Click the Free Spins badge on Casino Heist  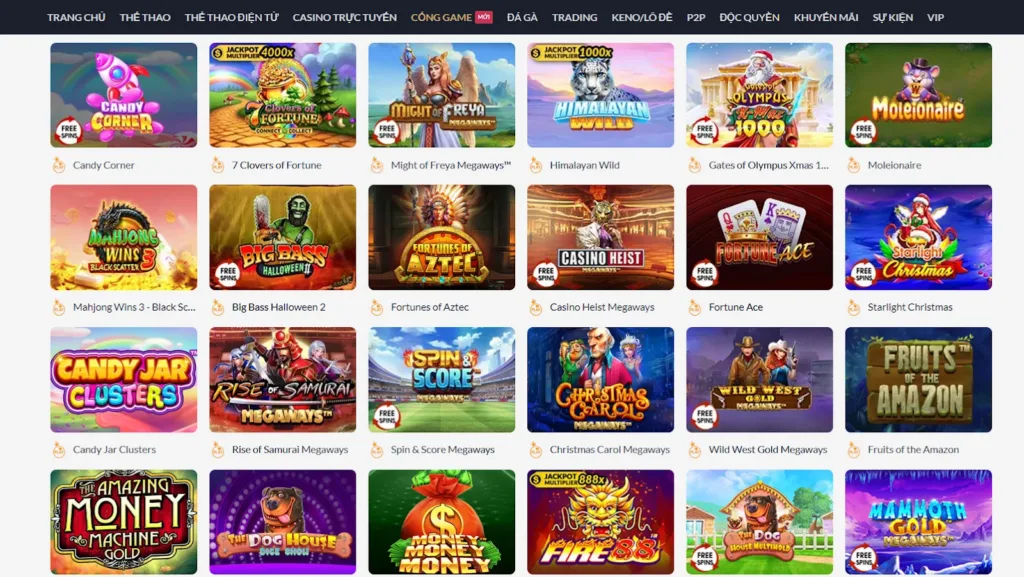point(546,273)
